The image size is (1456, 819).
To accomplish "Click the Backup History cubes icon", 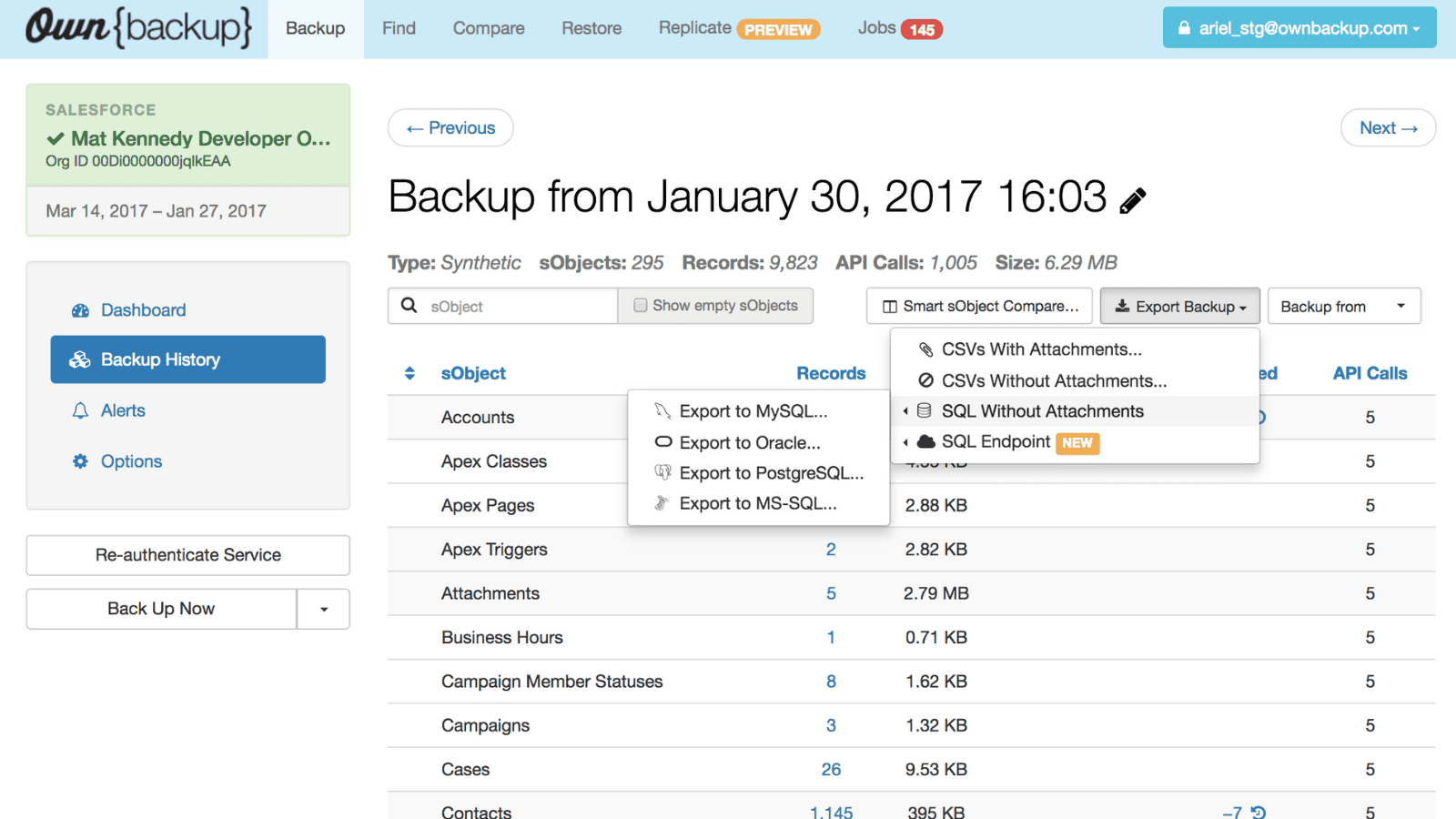I will coord(80,359).
